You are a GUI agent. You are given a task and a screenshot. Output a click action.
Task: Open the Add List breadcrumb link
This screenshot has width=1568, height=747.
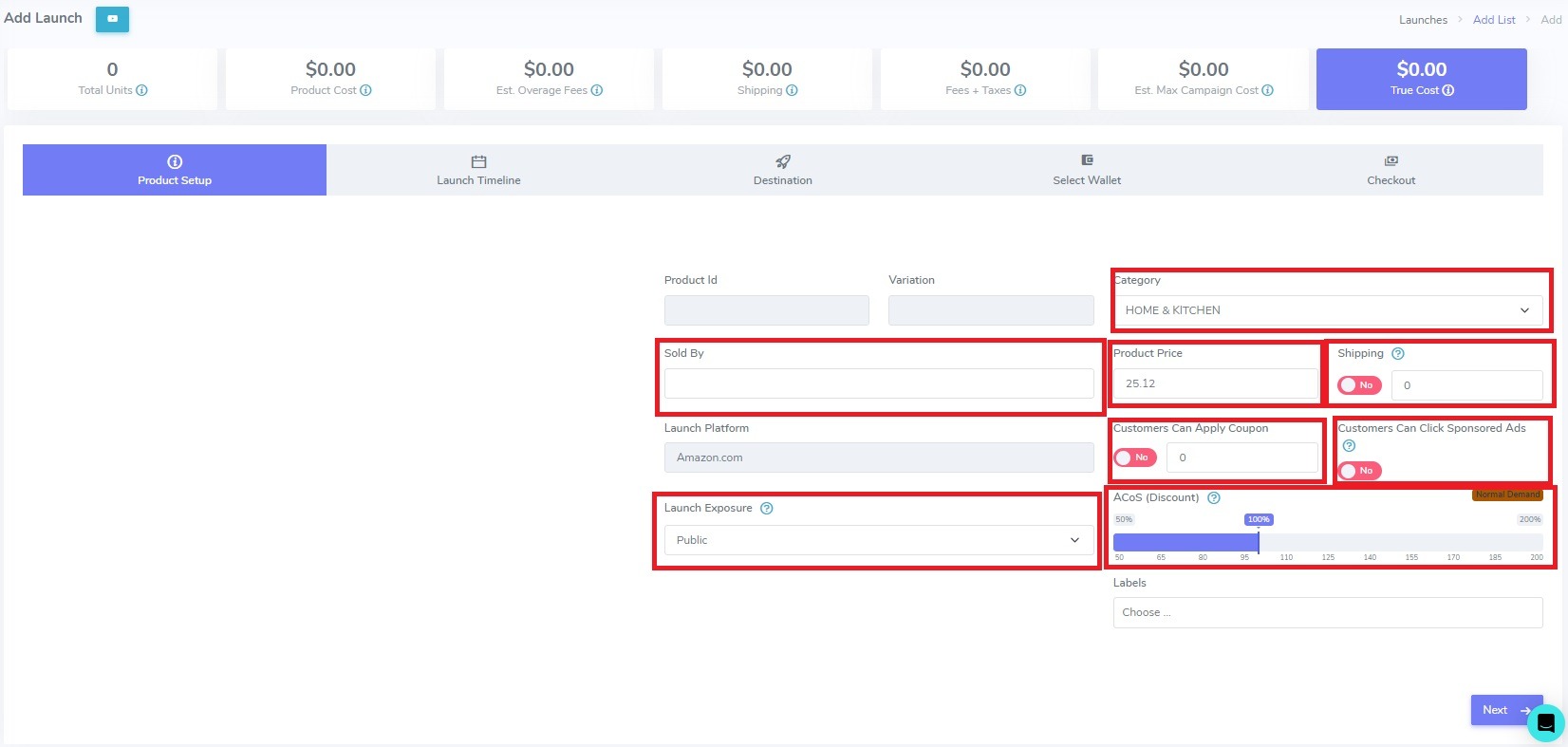[x=1493, y=20]
